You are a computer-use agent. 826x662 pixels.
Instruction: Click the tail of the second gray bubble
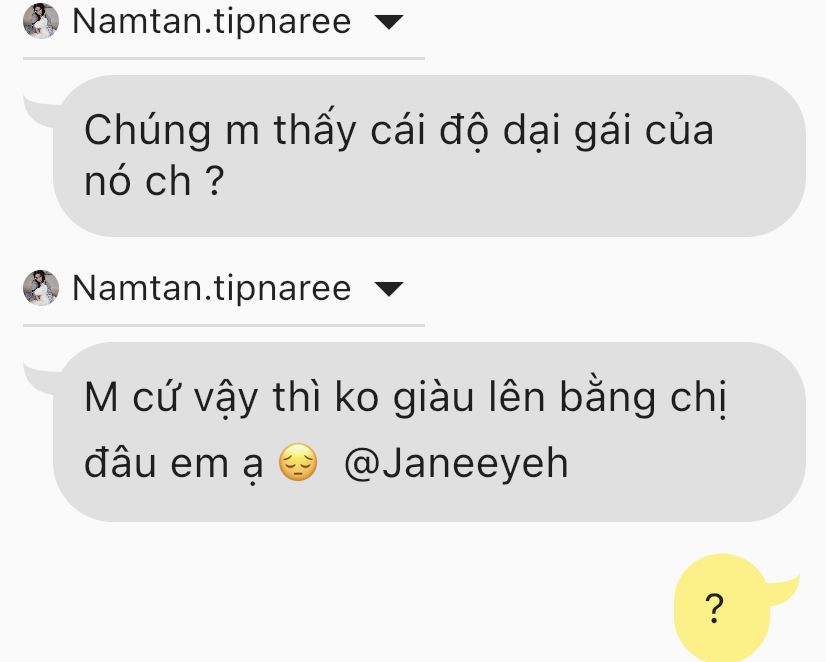(x=41, y=378)
